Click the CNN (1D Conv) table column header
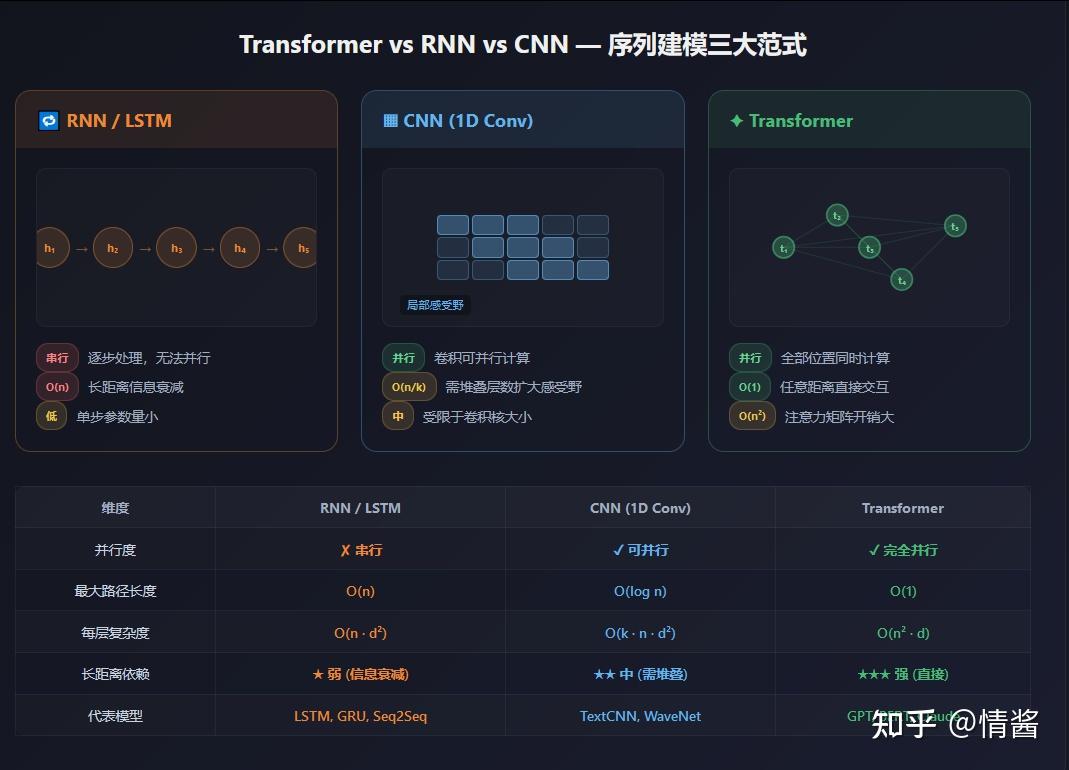Viewport: 1069px width, 770px height. 640,508
